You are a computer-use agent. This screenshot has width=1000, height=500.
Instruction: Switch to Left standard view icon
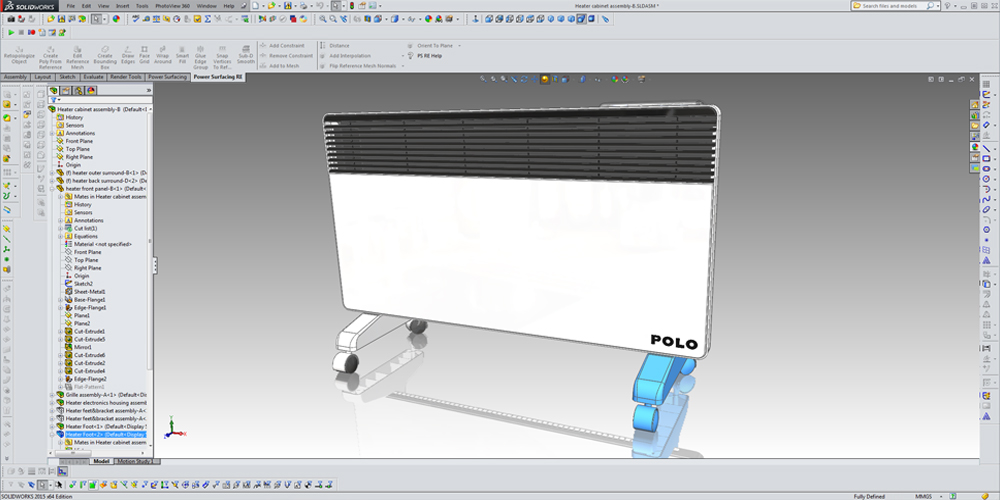(510, 19)
